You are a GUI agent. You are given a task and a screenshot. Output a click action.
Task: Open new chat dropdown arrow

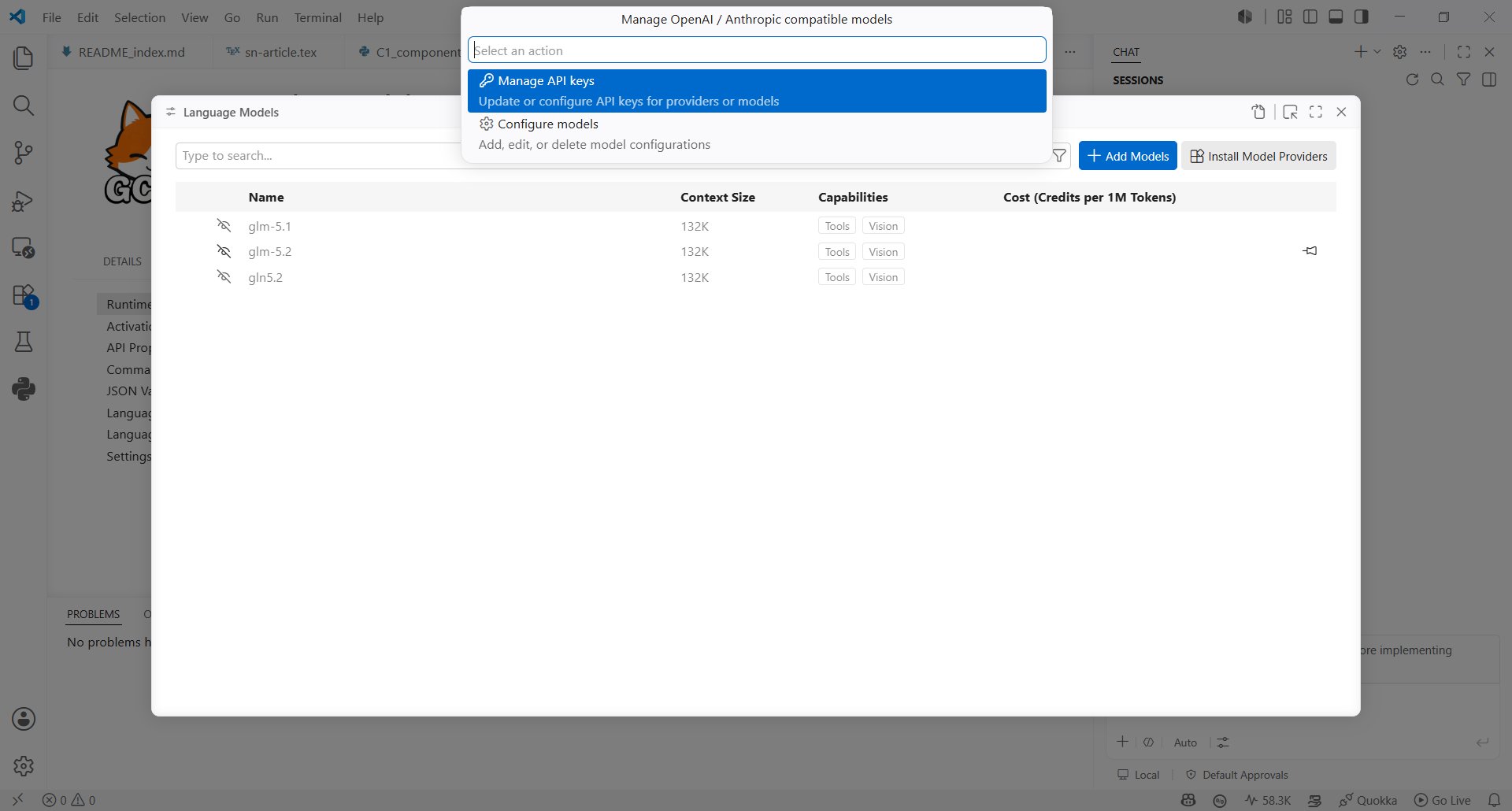(x=1377, y=52)
